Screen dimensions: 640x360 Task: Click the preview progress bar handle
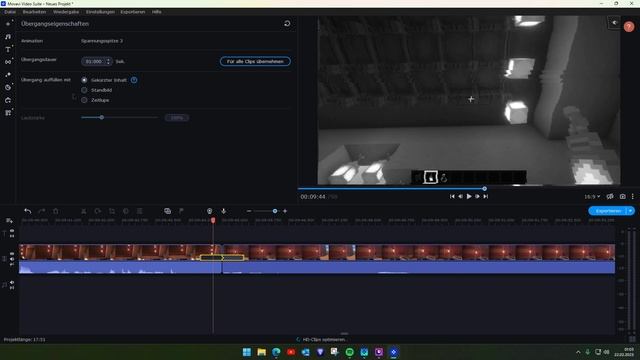pos(484,189)
